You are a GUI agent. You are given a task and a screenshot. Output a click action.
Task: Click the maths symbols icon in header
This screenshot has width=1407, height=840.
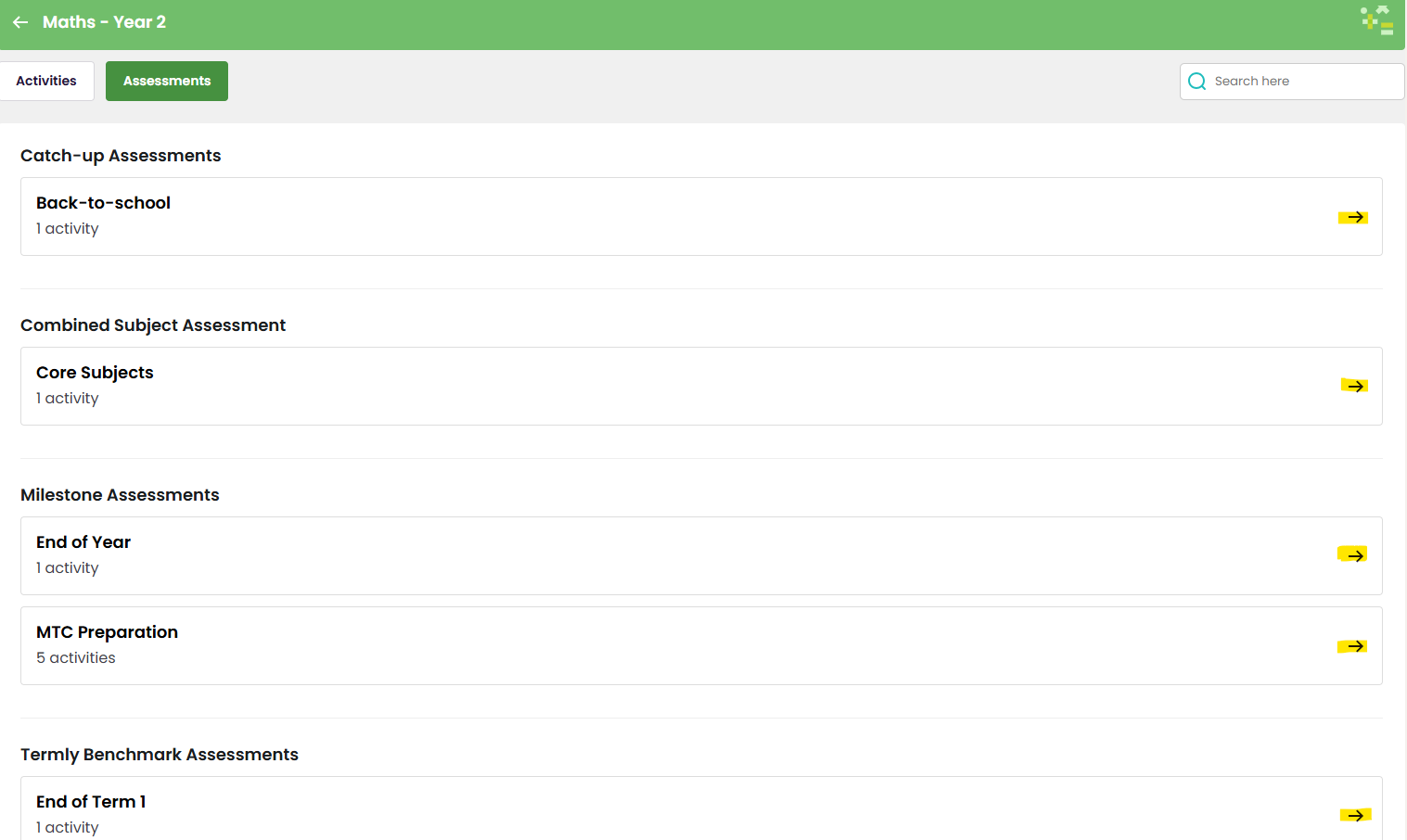click(x=1377, y=20)
